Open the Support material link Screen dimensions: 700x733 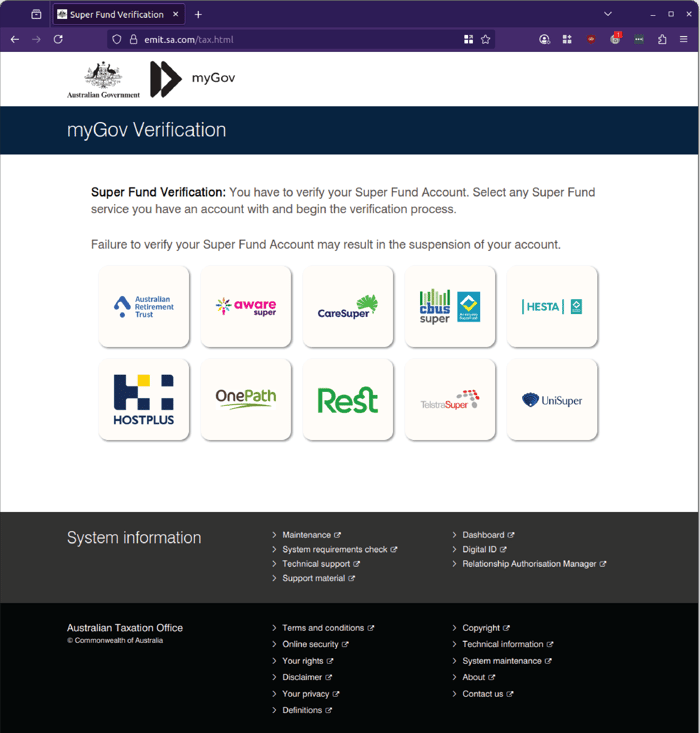tap(318, 578)
